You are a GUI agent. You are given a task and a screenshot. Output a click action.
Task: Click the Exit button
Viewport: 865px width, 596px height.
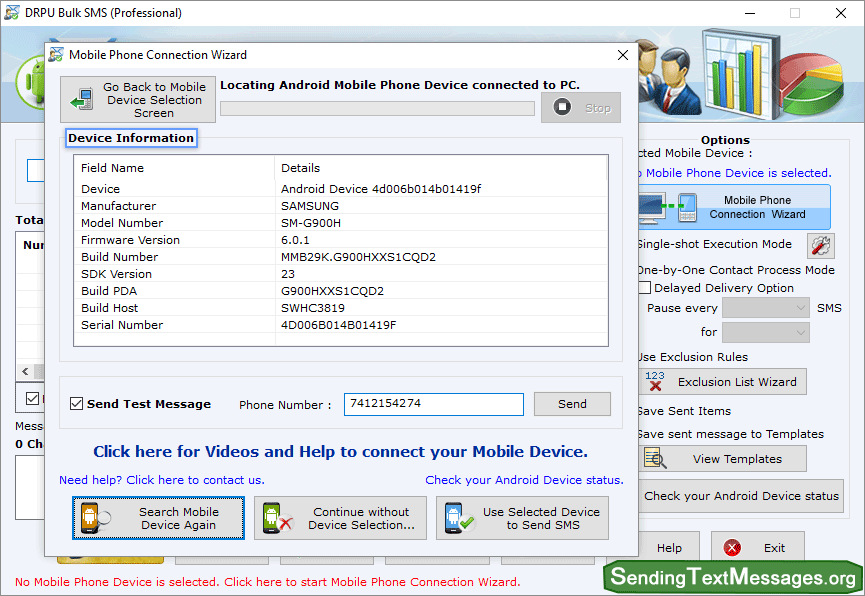point(757,548)
